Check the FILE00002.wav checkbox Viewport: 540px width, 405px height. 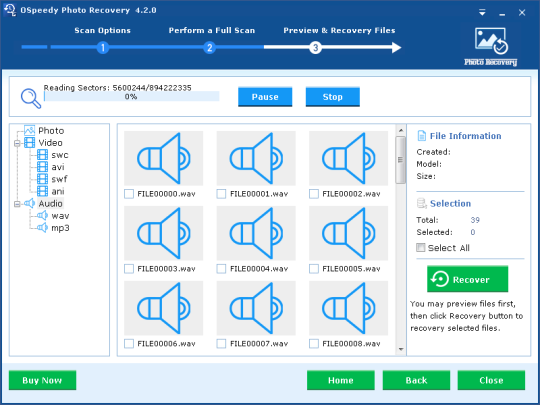(314, 194)
